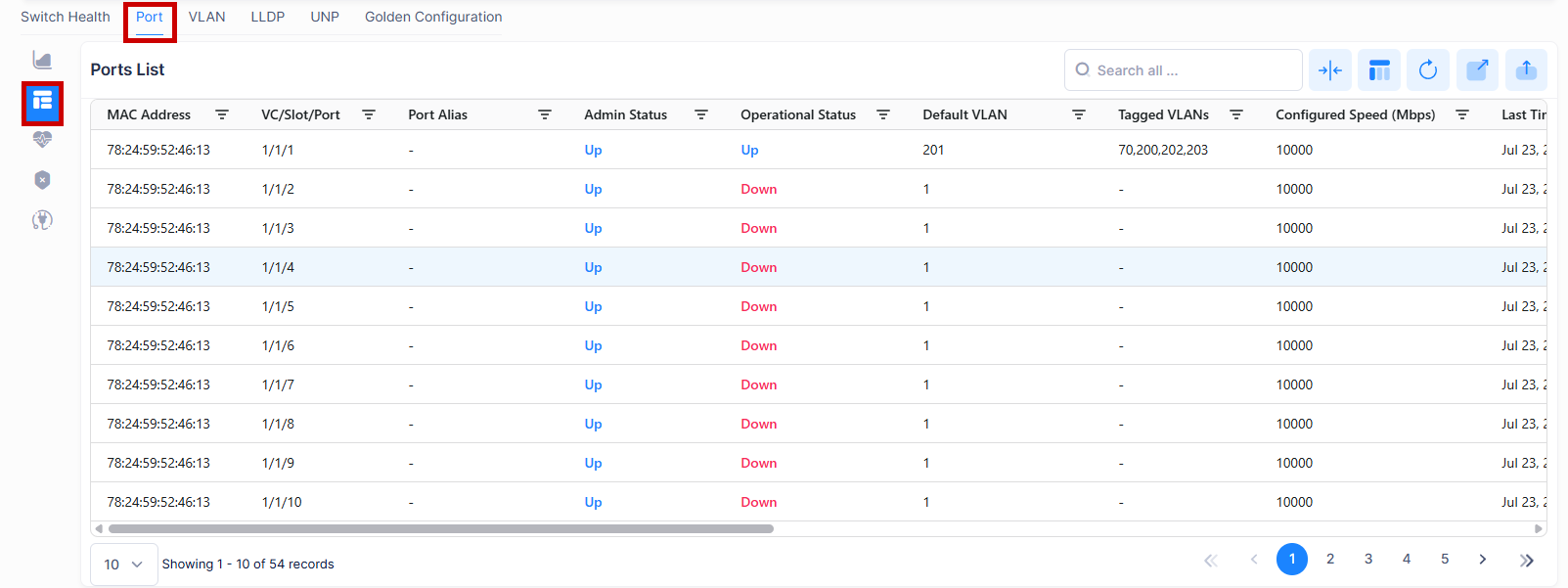Open the health heartbeat sidebar icon

point(42,140)
